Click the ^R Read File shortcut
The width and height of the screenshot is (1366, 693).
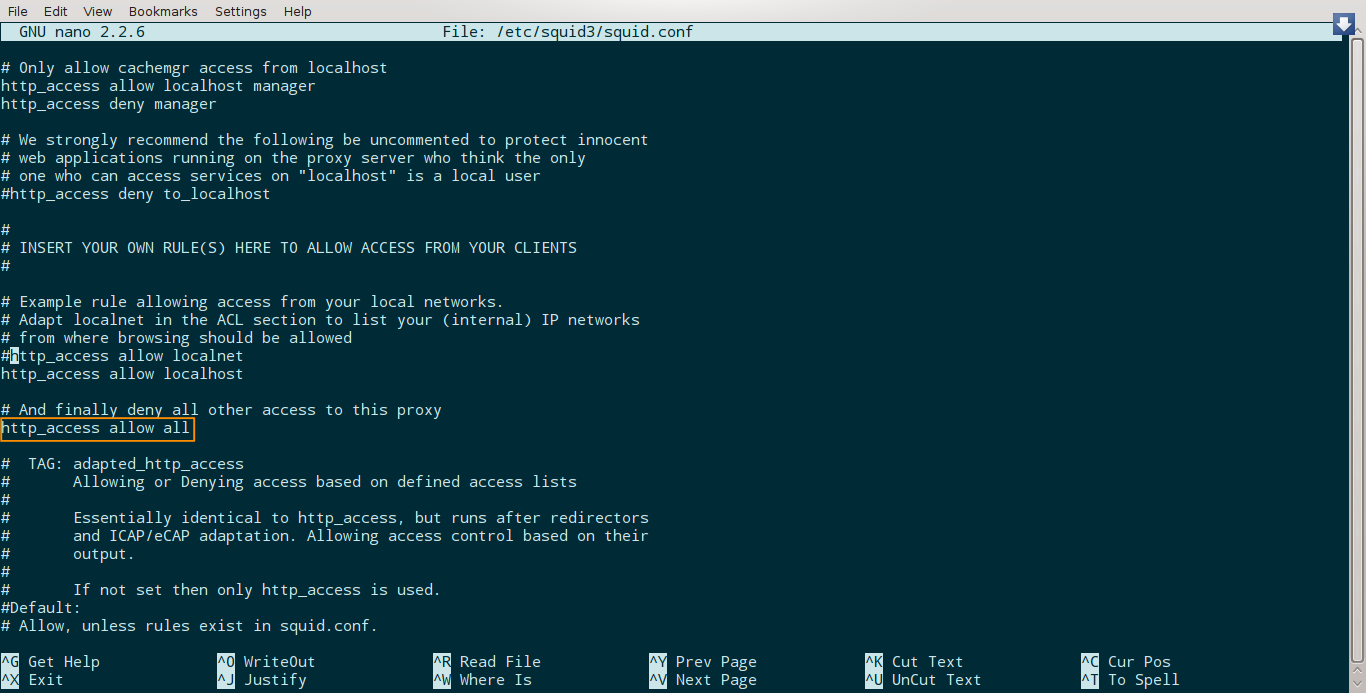click(x=487, y=662)
